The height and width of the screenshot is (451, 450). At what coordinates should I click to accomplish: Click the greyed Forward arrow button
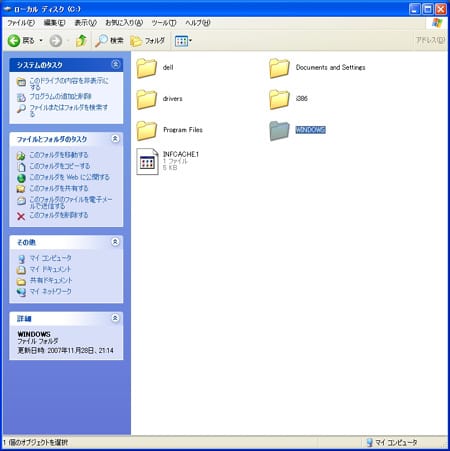[56, 41]
